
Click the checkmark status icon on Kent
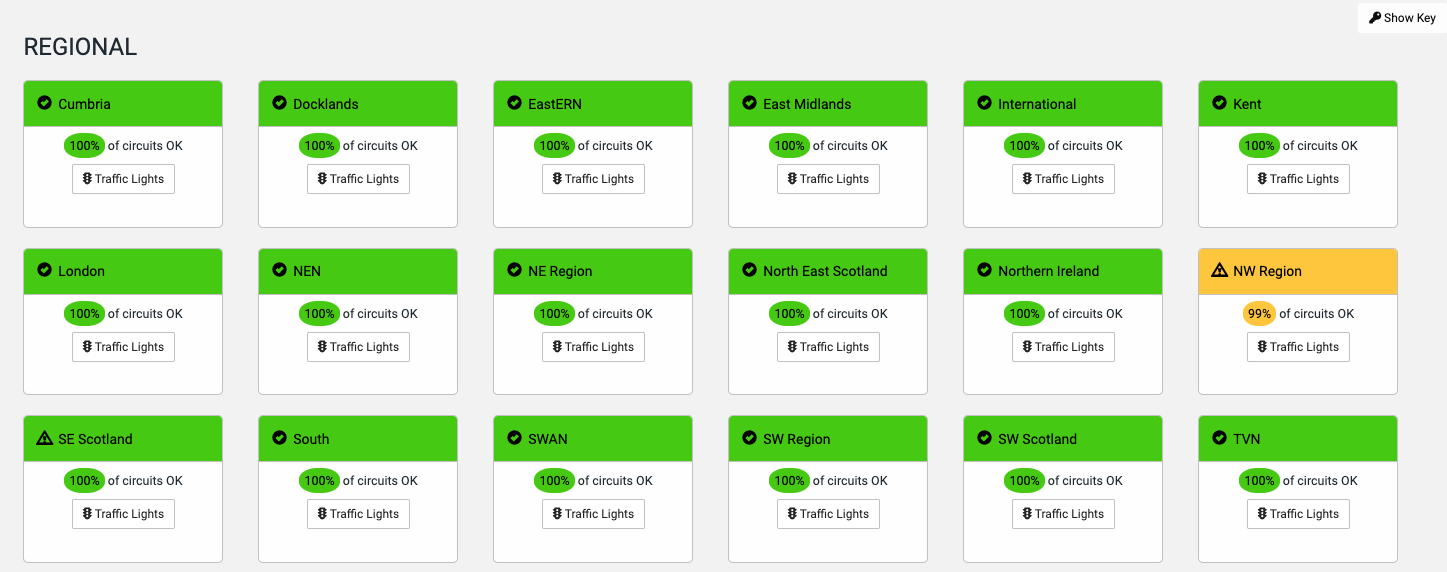(x=1219, y=103)
